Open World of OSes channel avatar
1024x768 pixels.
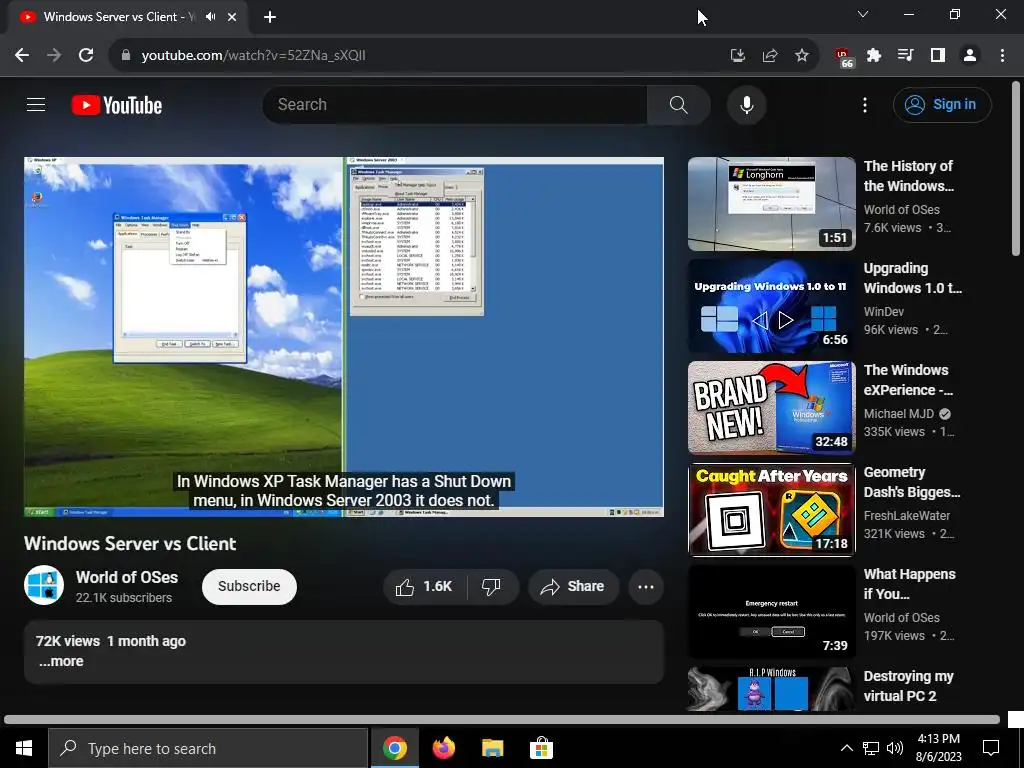point(44,585)
